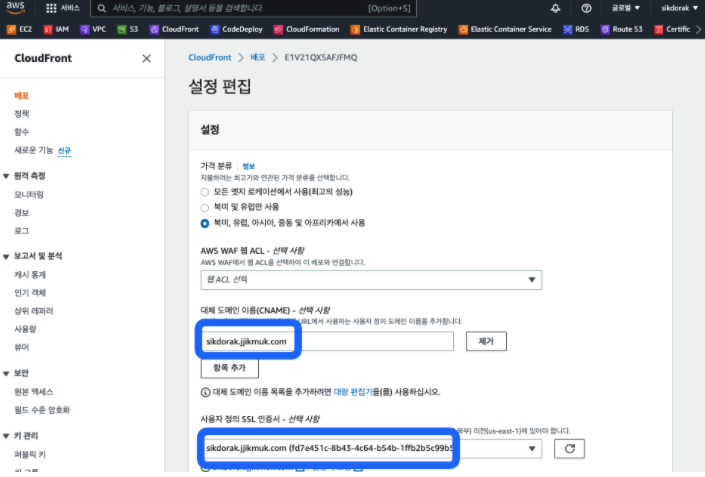This screenshot has height=477, width=705.
Task: Refresh the SSL certificate list
Action: point(569,449)
